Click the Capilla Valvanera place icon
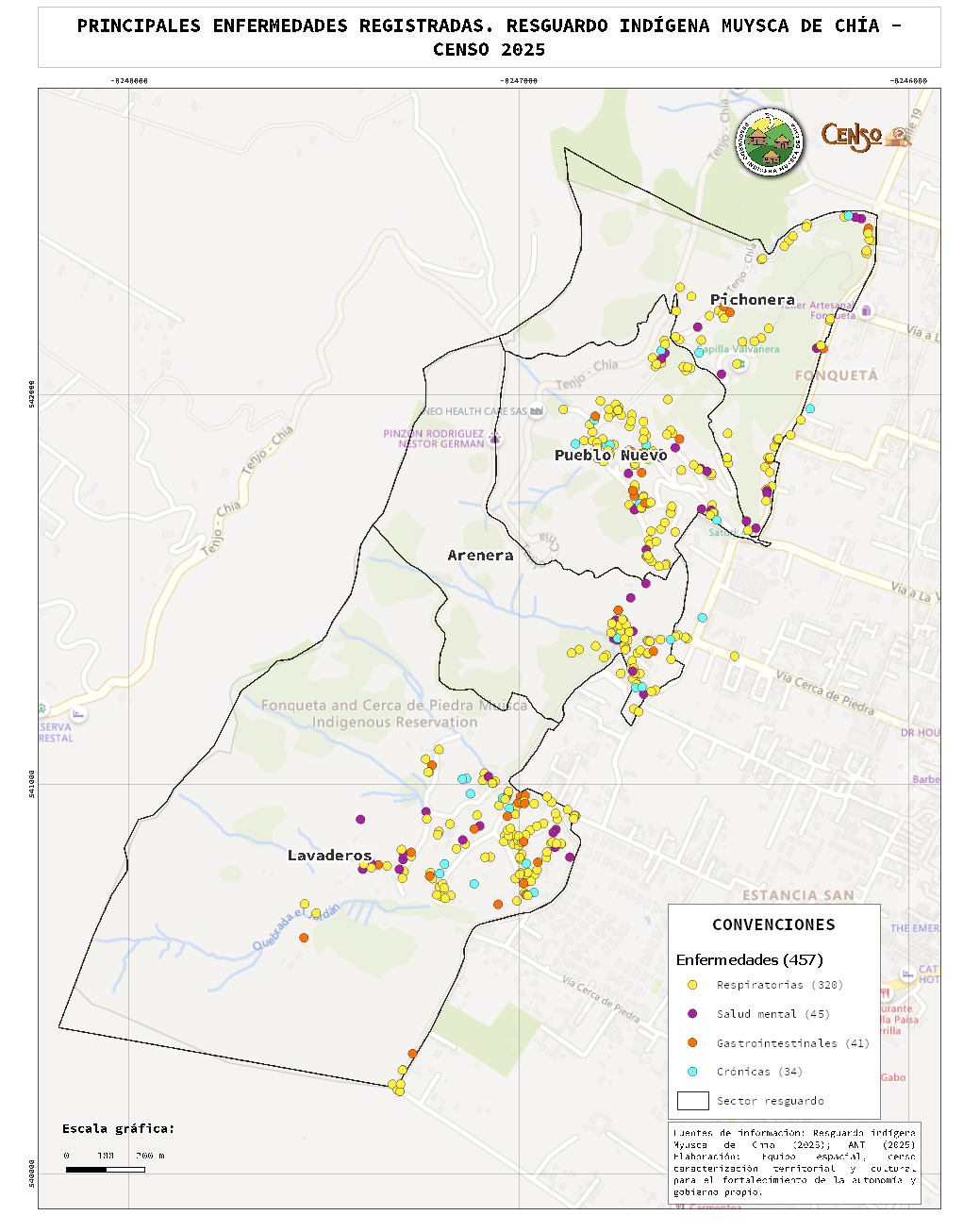 (741, 362)
